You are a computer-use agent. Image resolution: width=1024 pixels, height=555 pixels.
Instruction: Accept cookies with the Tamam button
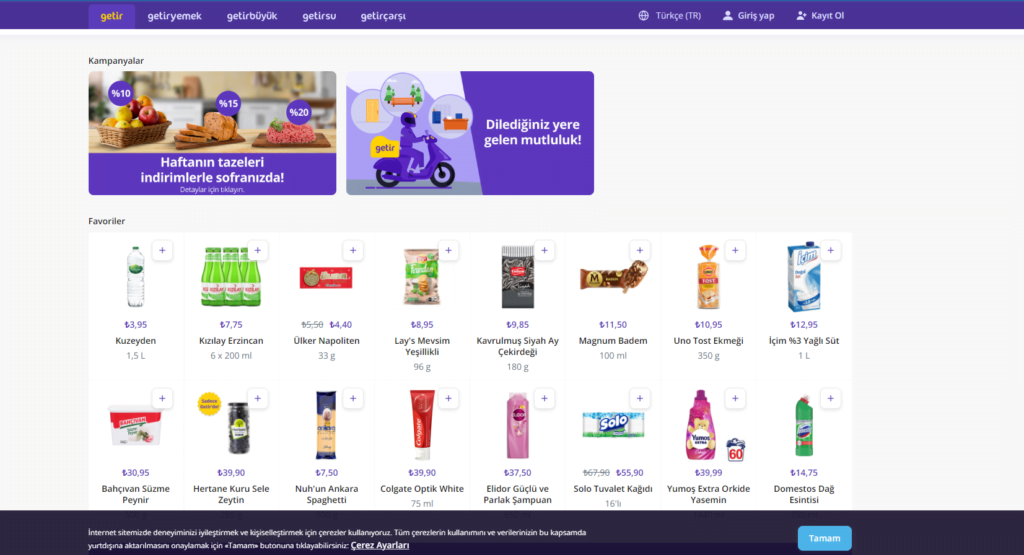pyautogui.click(x=824, y=538)
